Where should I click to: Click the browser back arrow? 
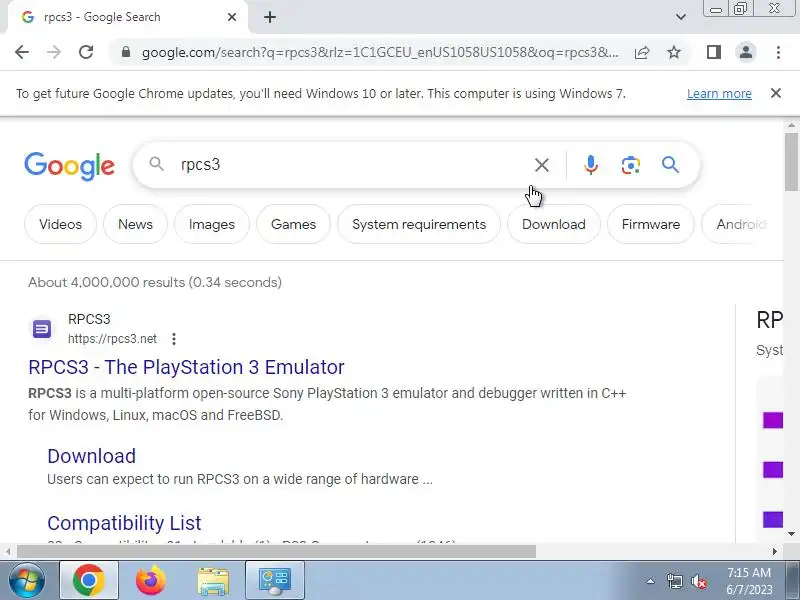point(22,52)
